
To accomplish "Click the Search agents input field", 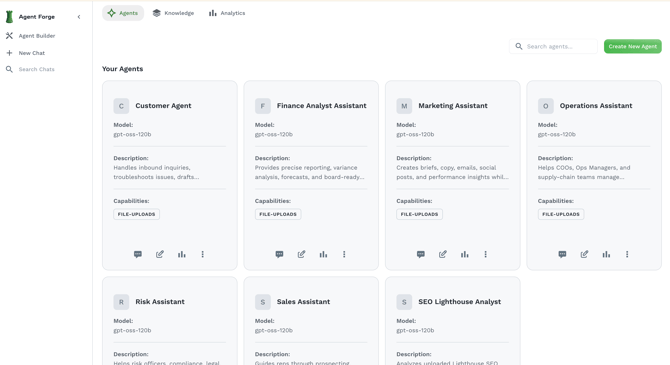I will (x=553, y=46).
